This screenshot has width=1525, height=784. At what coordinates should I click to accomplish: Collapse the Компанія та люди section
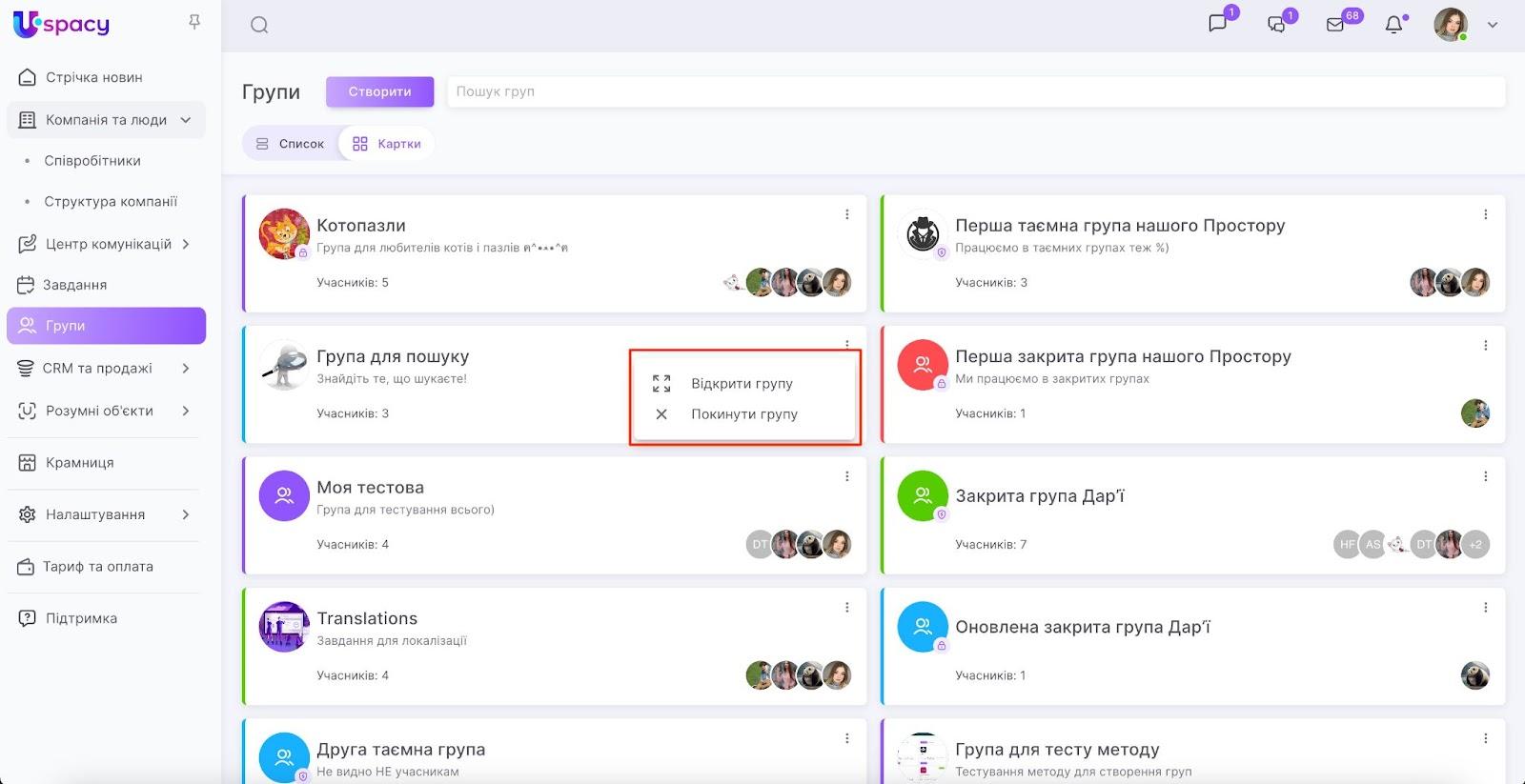(186, 120)
